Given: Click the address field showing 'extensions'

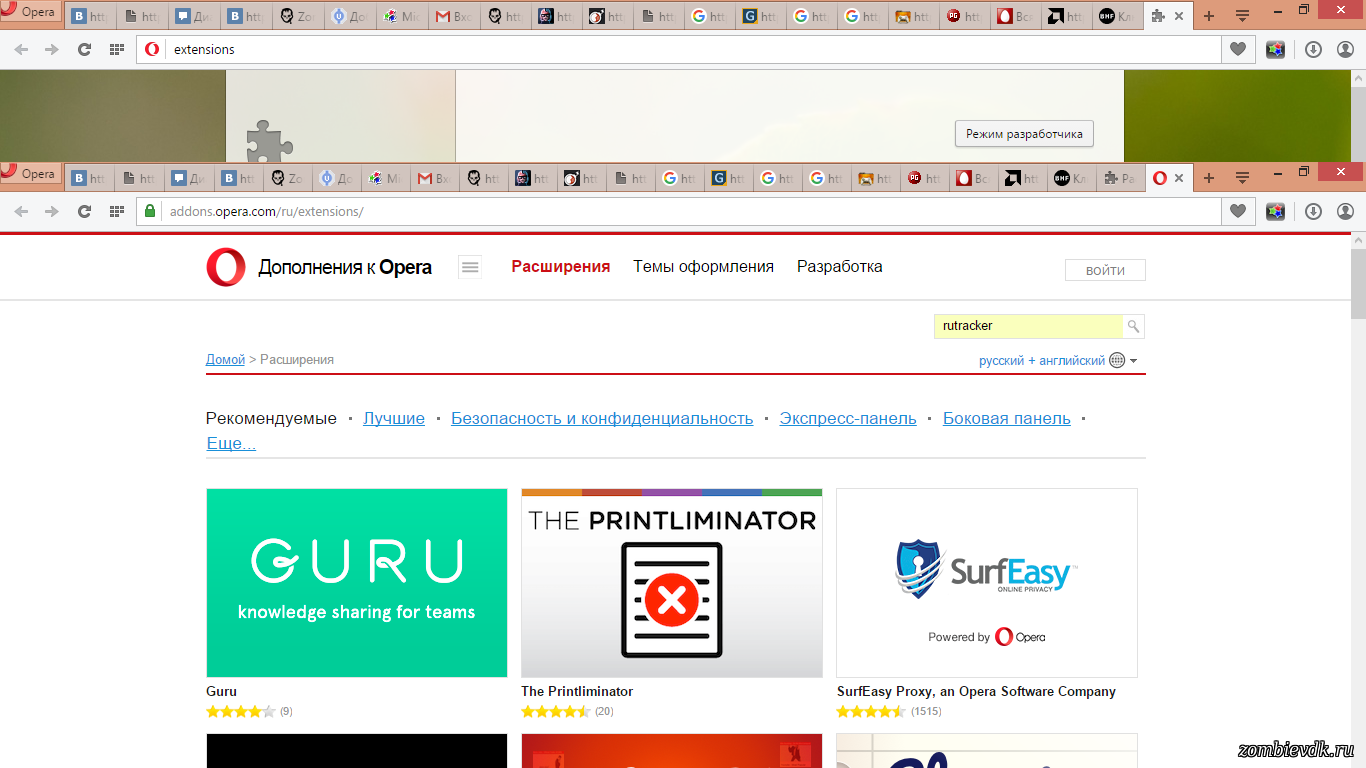Looking at the screenshot, I should [x=678, y=49].
